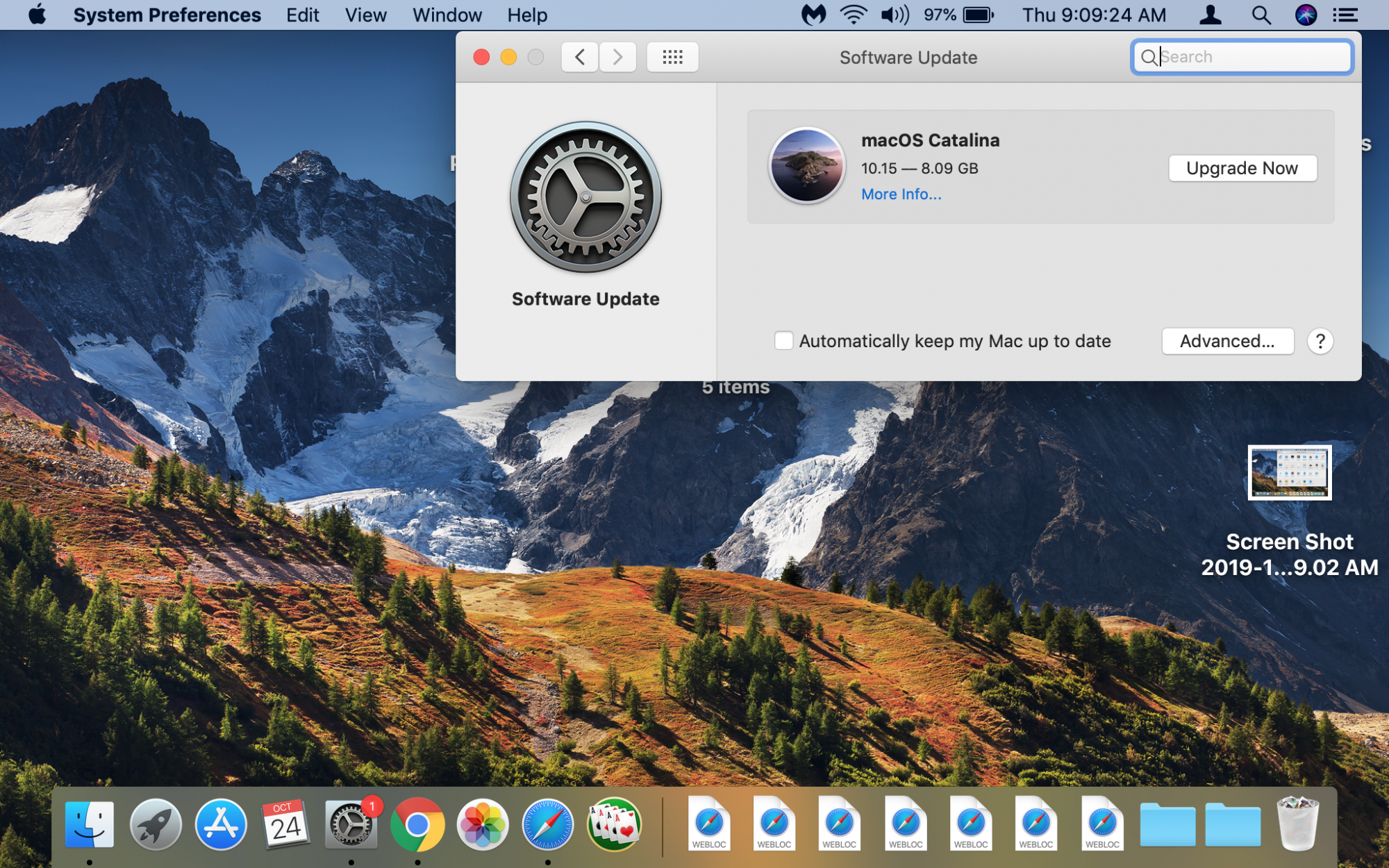Image resolution: width=1389 pixels, height=868 pixels.
Task: Enable Automatically keep my Mac up to date
Action: click(x=783, y=341)
